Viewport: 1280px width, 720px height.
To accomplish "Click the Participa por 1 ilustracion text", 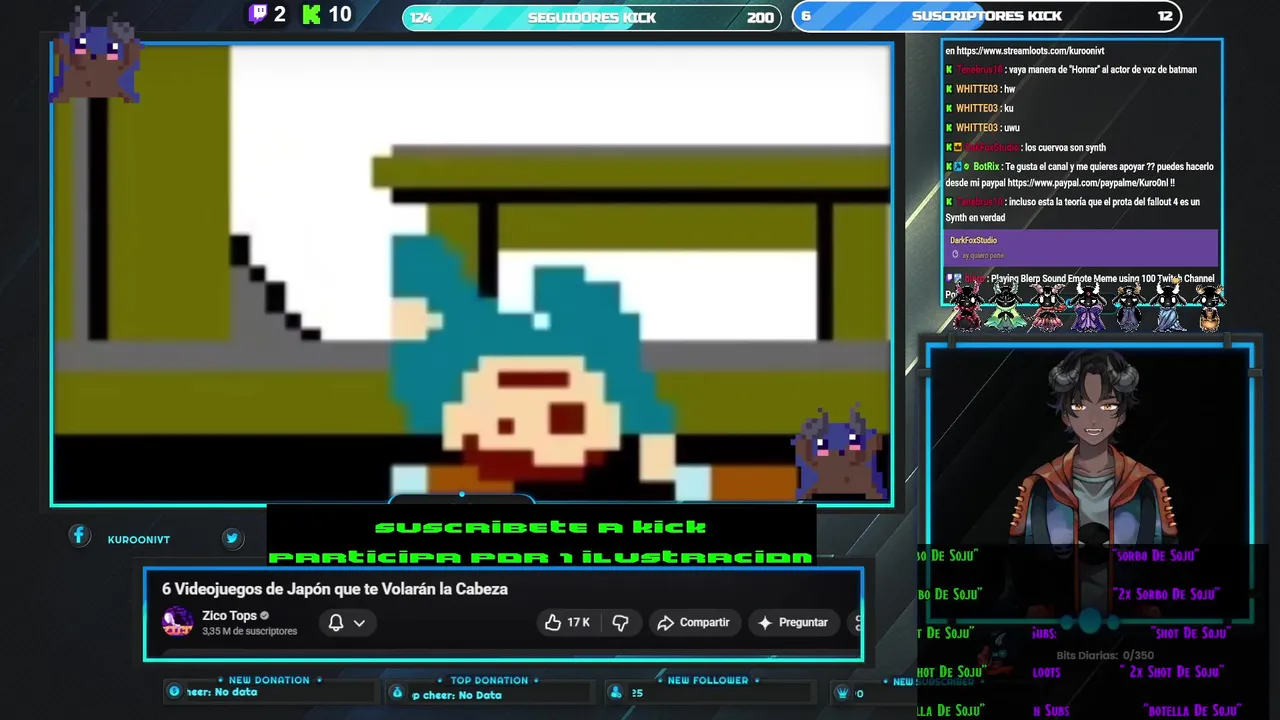I will pyautogui.click(x=540, y=557).
